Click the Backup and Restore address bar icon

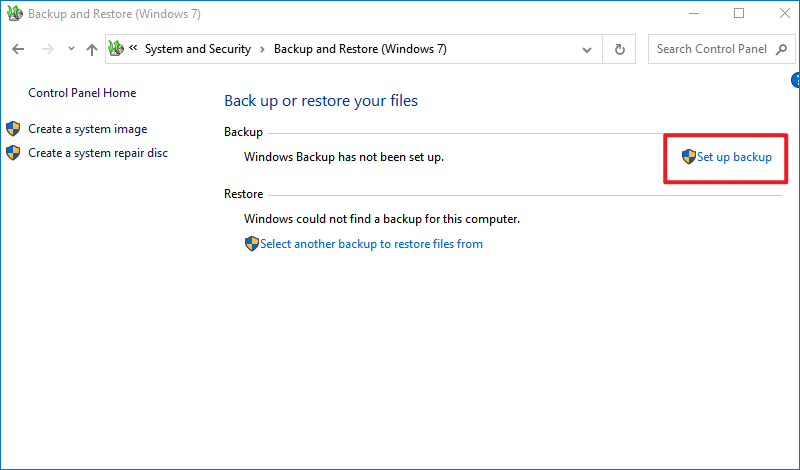pyautogui.click(x=116, y=48)
